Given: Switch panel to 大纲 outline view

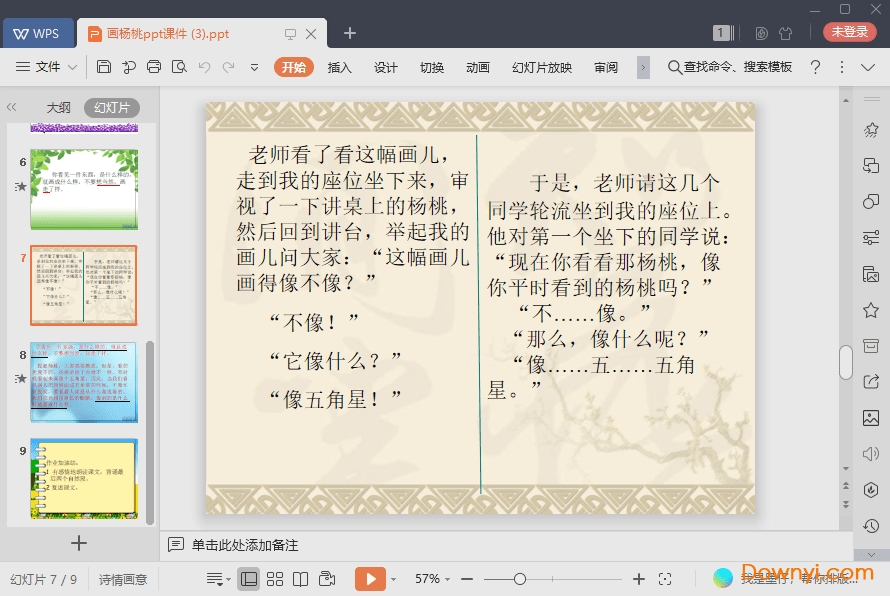Looking at the screenshot, I should pyautogui.click(x=58, y=108).
